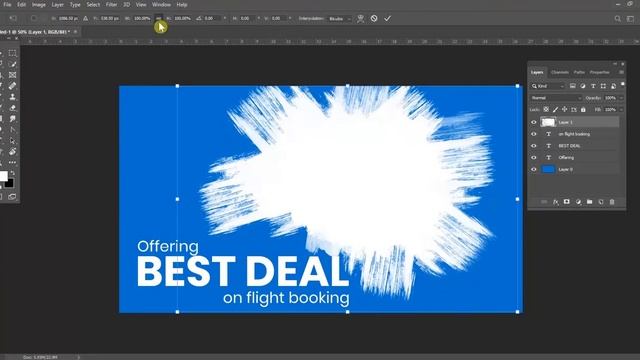The height and width of the screenshot is (360, 640).
Task: Open the Opacity slider dropdown arrow
Action: 621,98
